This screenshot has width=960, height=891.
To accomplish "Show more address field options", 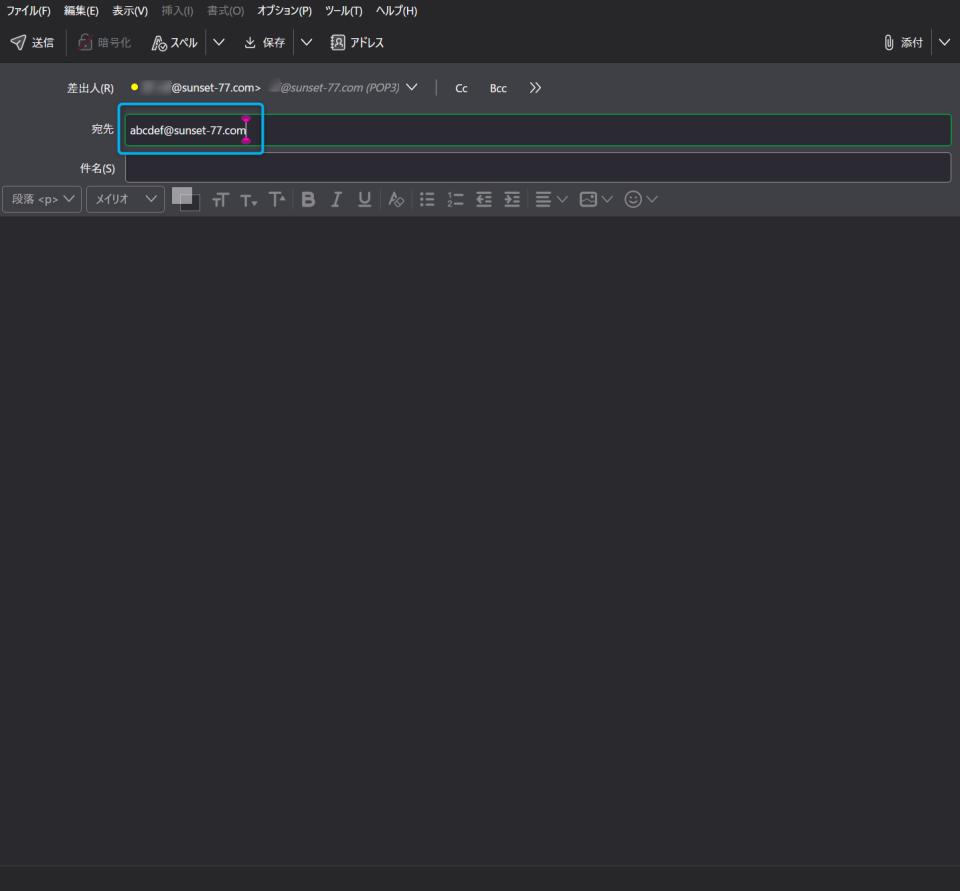I will coord(535,88).
